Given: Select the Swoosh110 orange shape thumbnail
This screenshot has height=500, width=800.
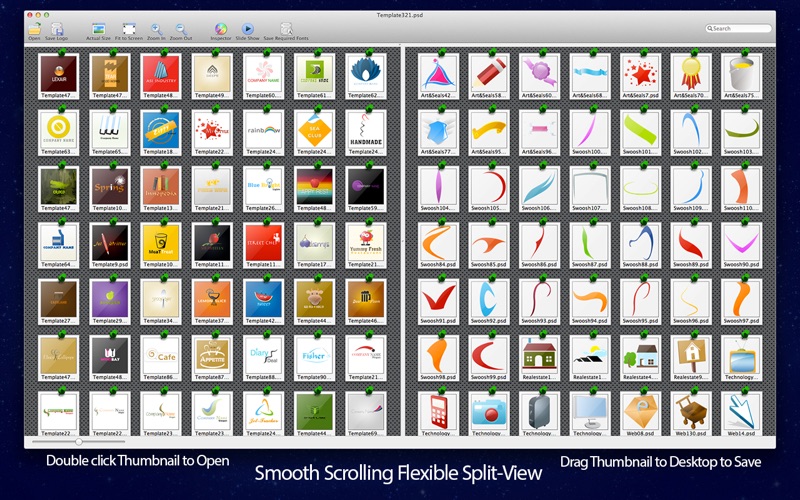Looking at the screenshot, I should click(x=741, y=189).
